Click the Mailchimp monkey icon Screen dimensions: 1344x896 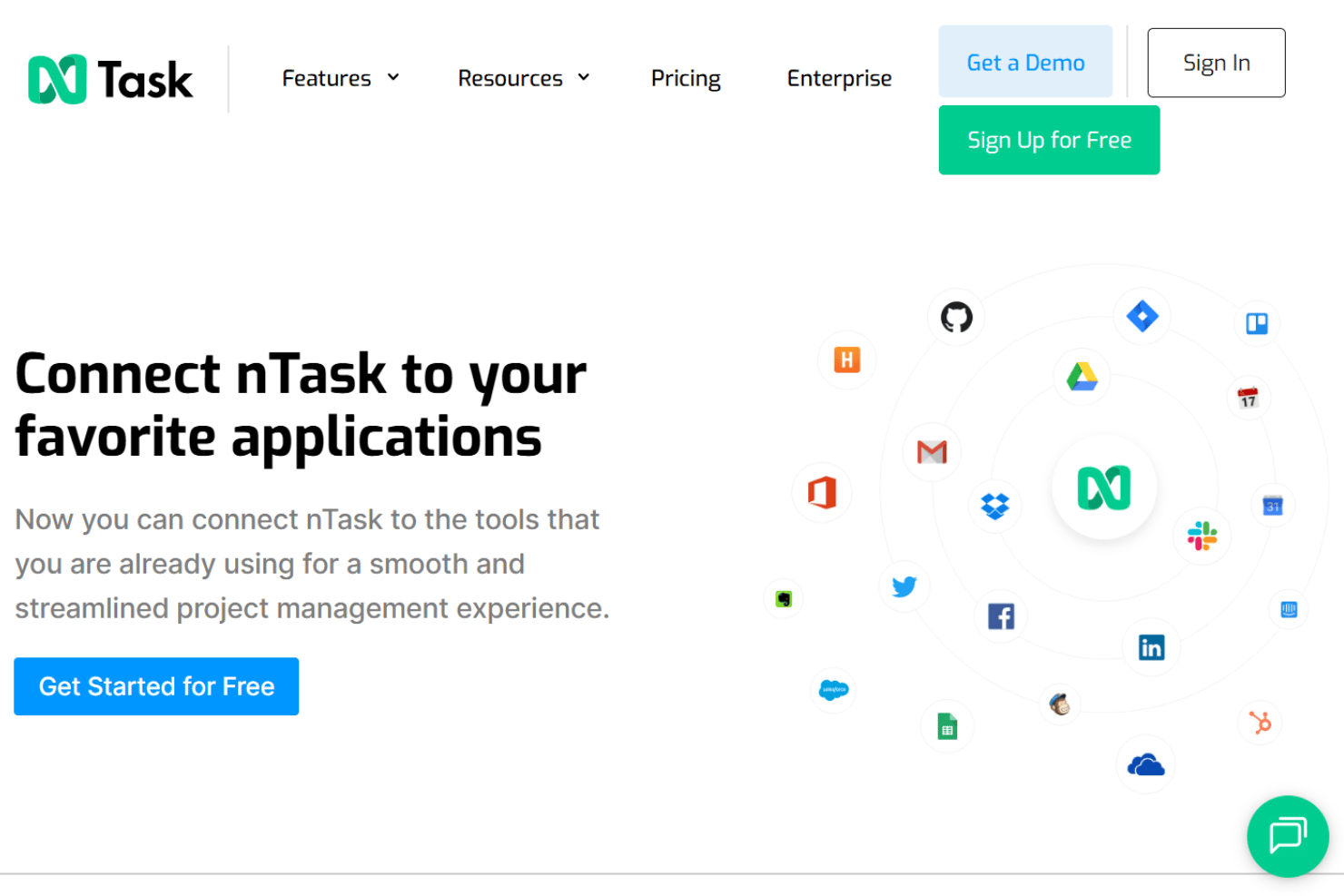pos(1060,704)
